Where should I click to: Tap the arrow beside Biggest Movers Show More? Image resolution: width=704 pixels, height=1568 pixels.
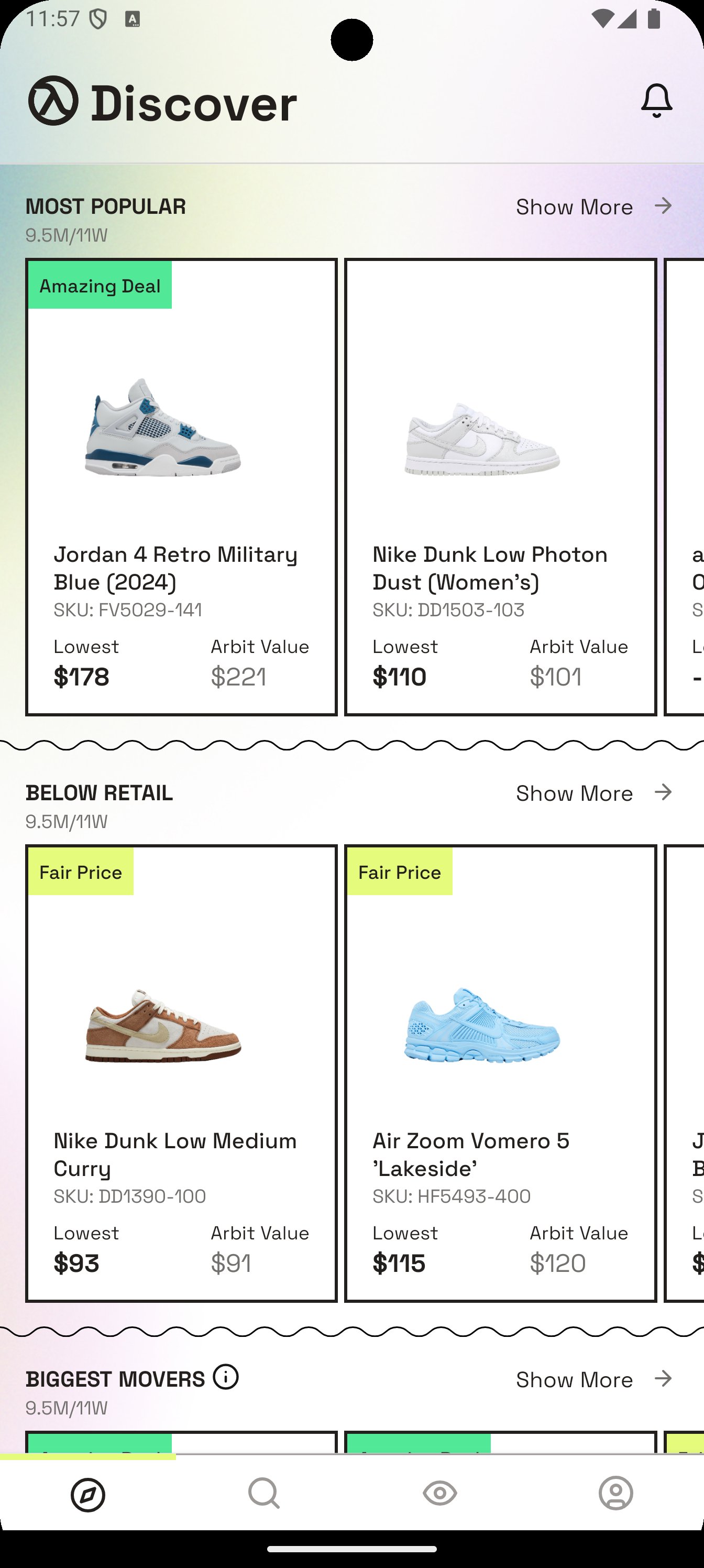[663, 1378]
